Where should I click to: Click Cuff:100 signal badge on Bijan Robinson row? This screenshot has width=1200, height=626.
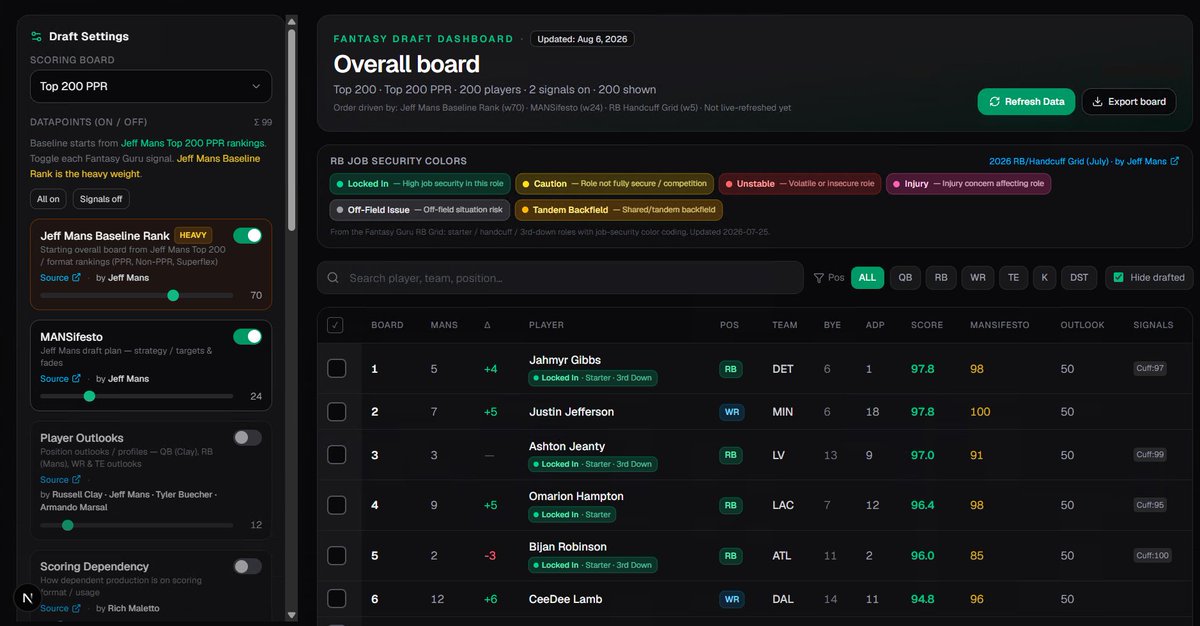tap(1152, 556)
